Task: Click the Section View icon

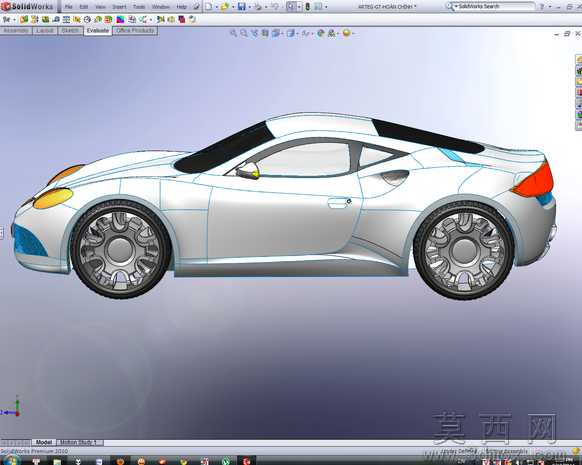Action: [265, 33]
